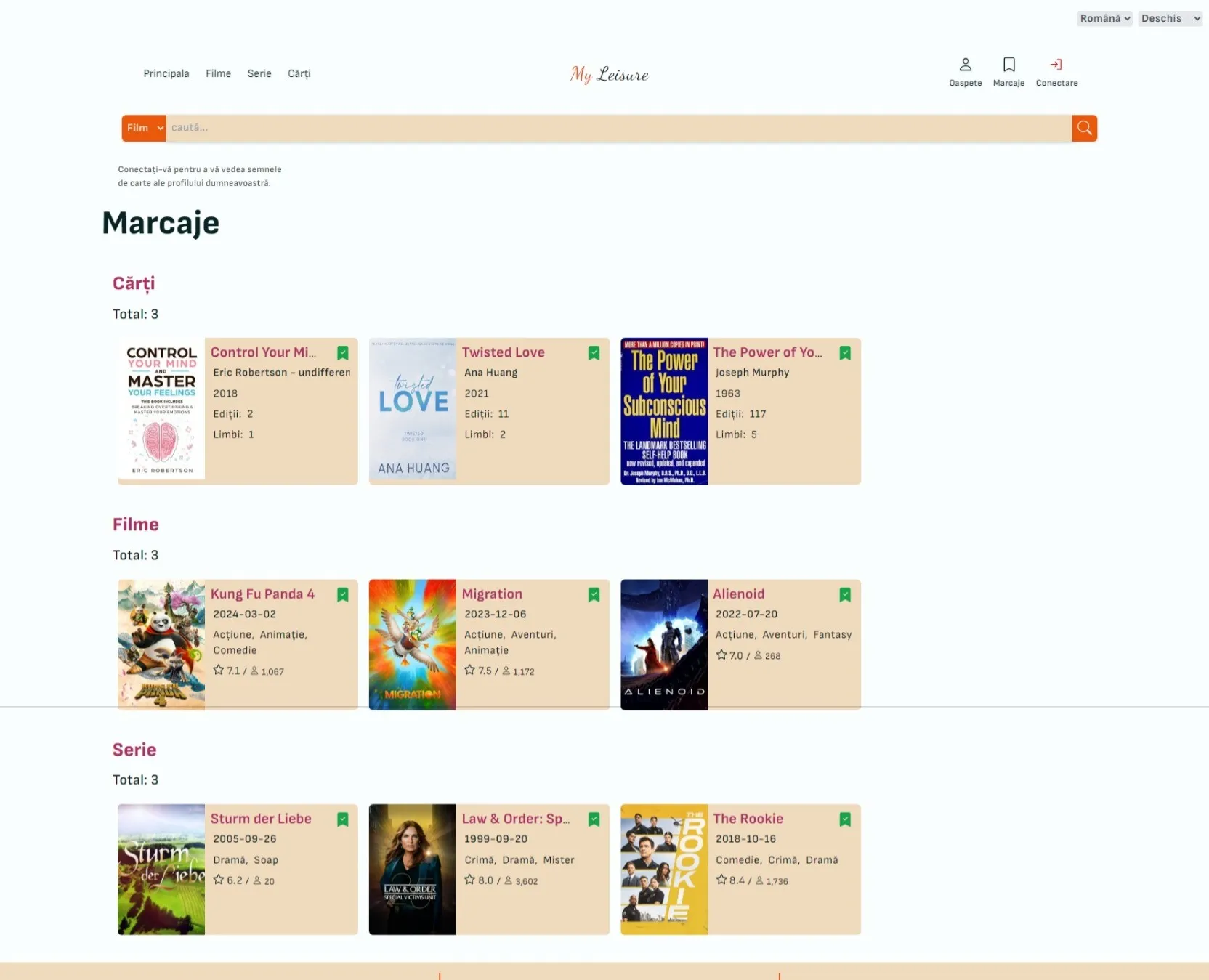Open The Power of Yo... title link

coord(767,352)
